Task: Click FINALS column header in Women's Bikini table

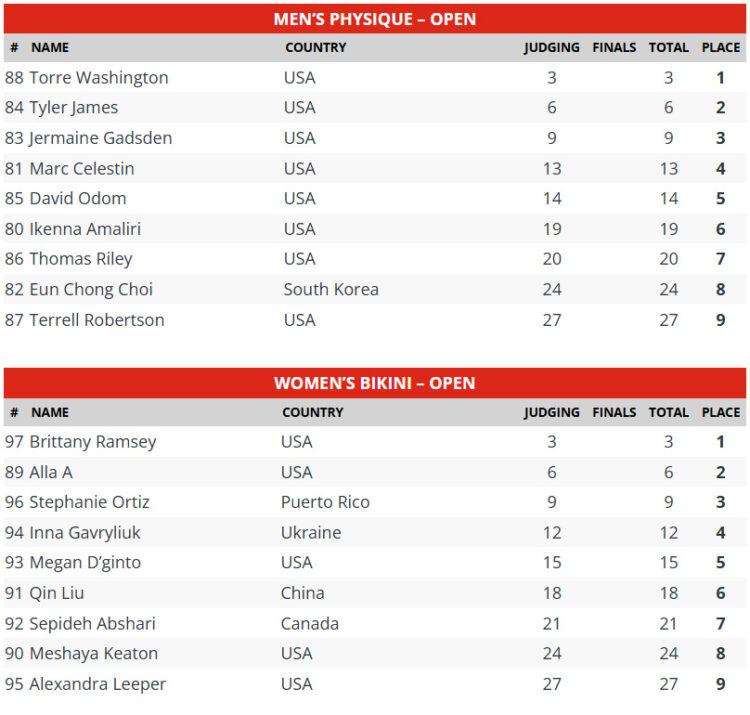Action: tap(614, 412)
